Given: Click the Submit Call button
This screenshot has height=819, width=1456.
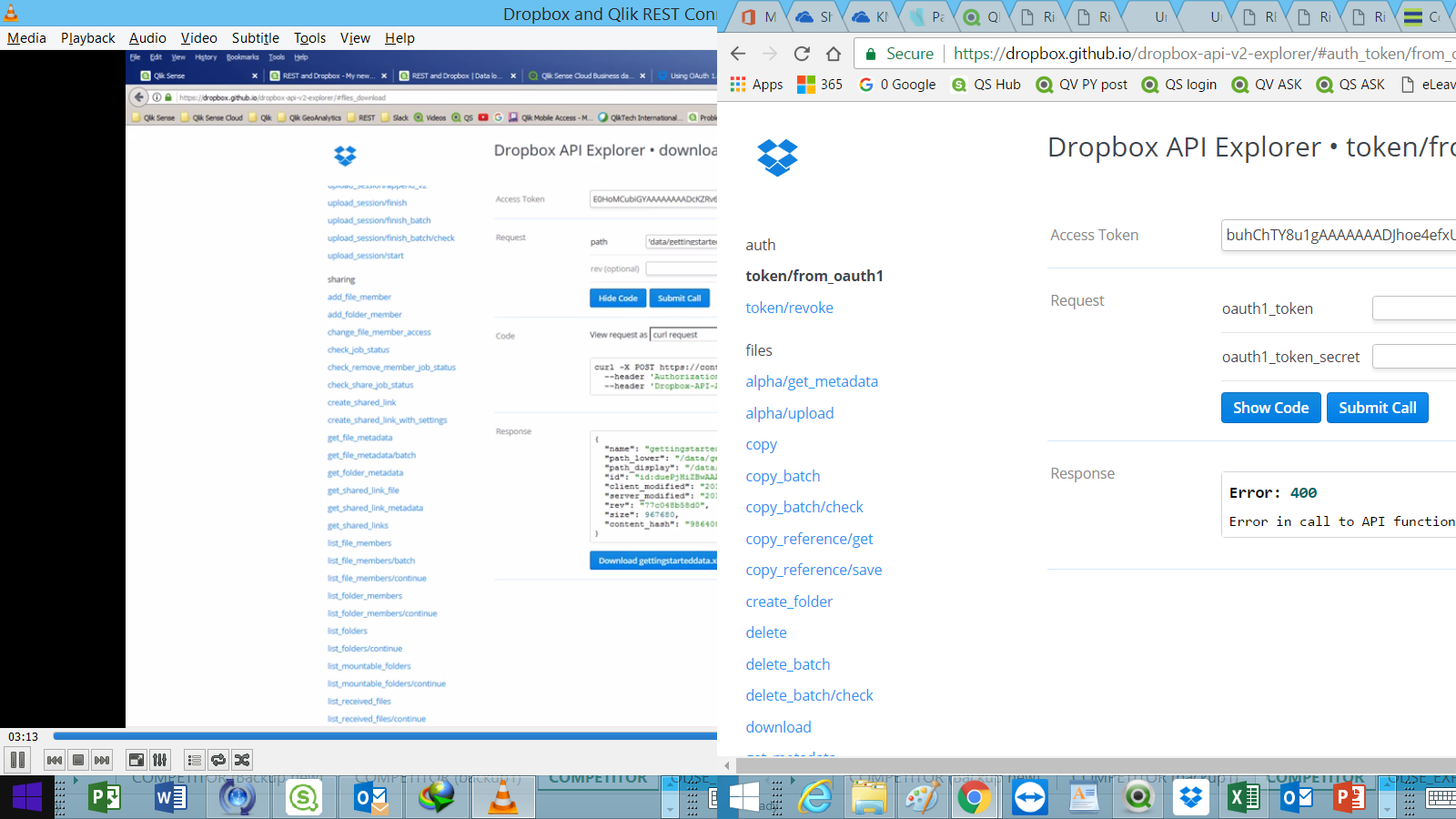Looking at the screenshot, I should click(1377, 408).
